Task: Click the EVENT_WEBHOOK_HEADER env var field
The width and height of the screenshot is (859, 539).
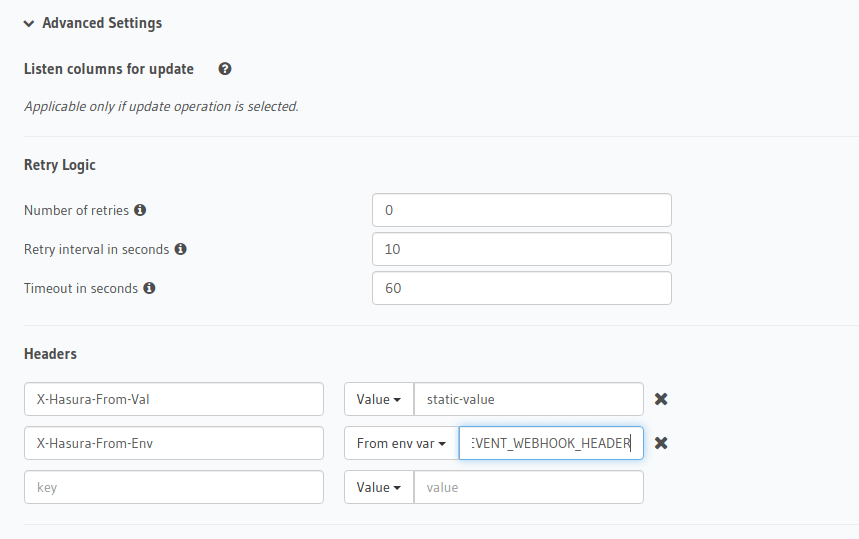Action: 551,443
